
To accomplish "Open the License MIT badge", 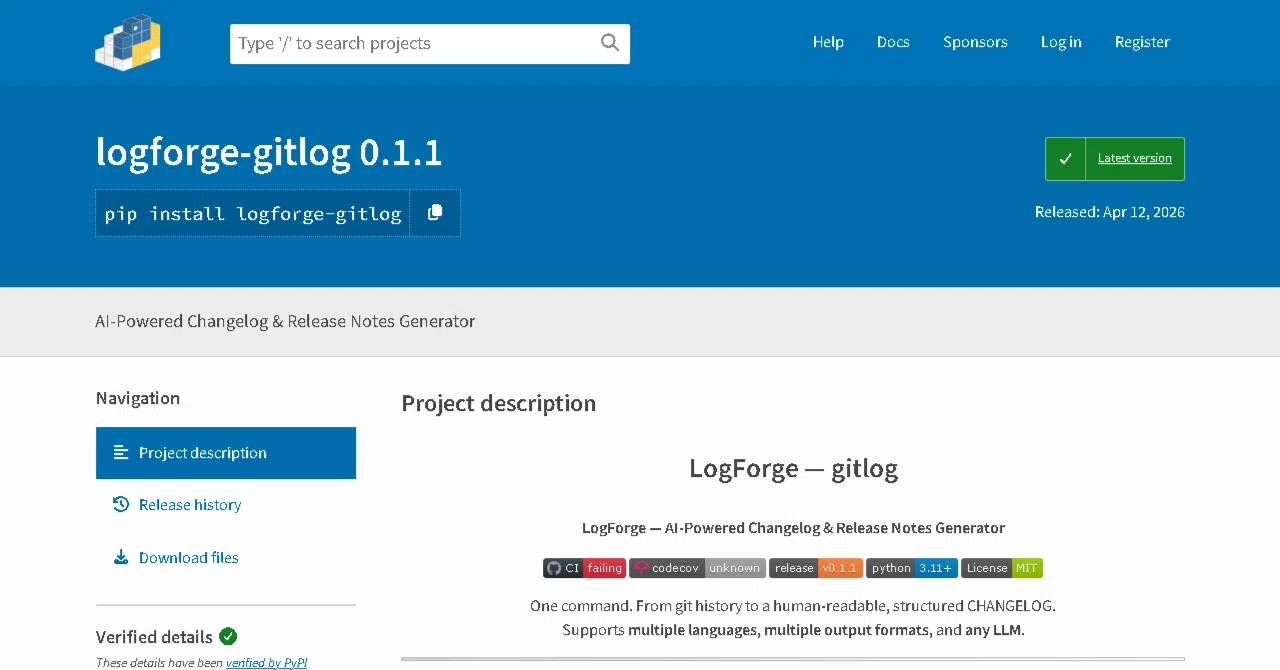I will 1002,568.
